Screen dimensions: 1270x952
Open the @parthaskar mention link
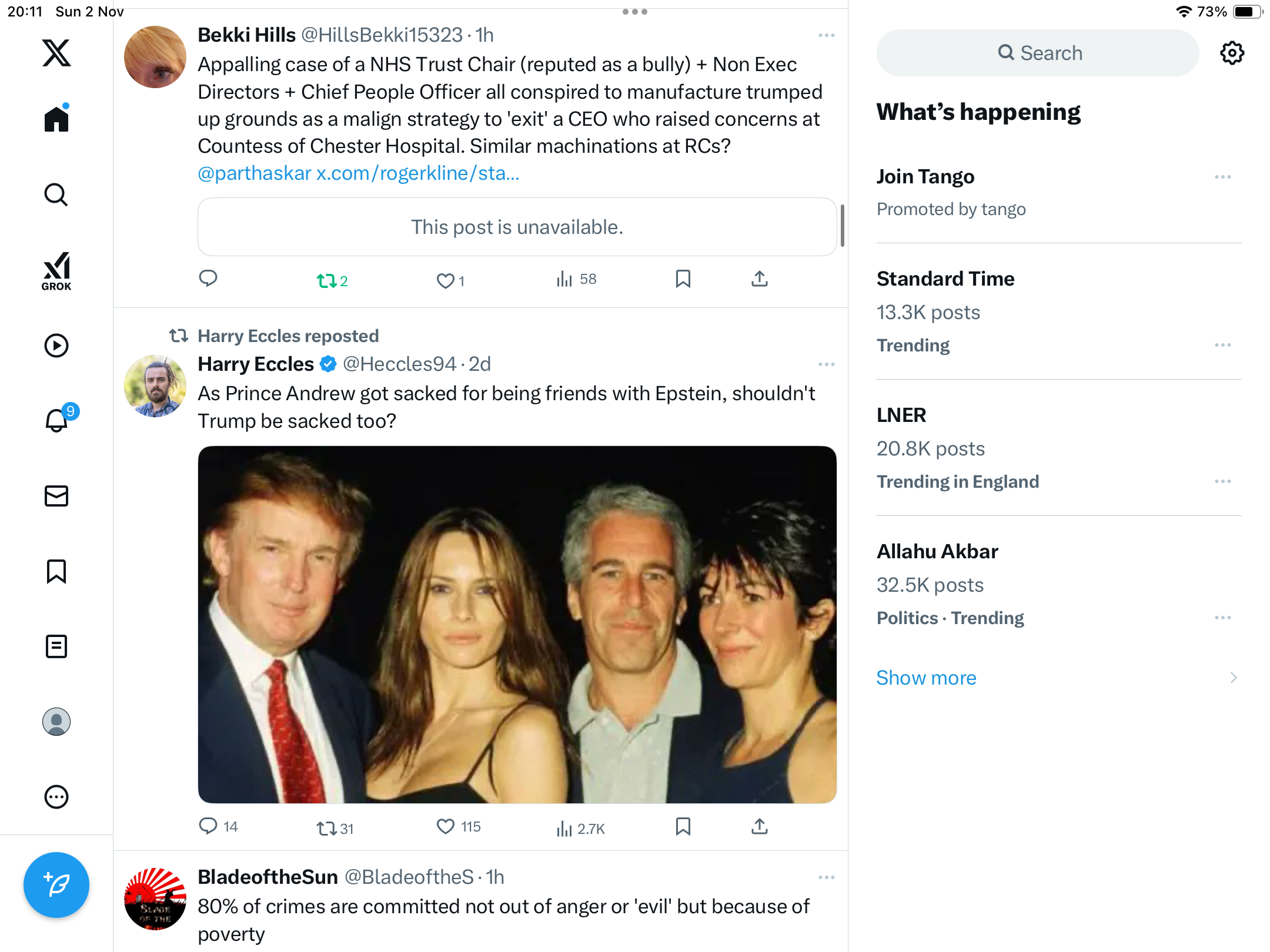click(254, 173)
